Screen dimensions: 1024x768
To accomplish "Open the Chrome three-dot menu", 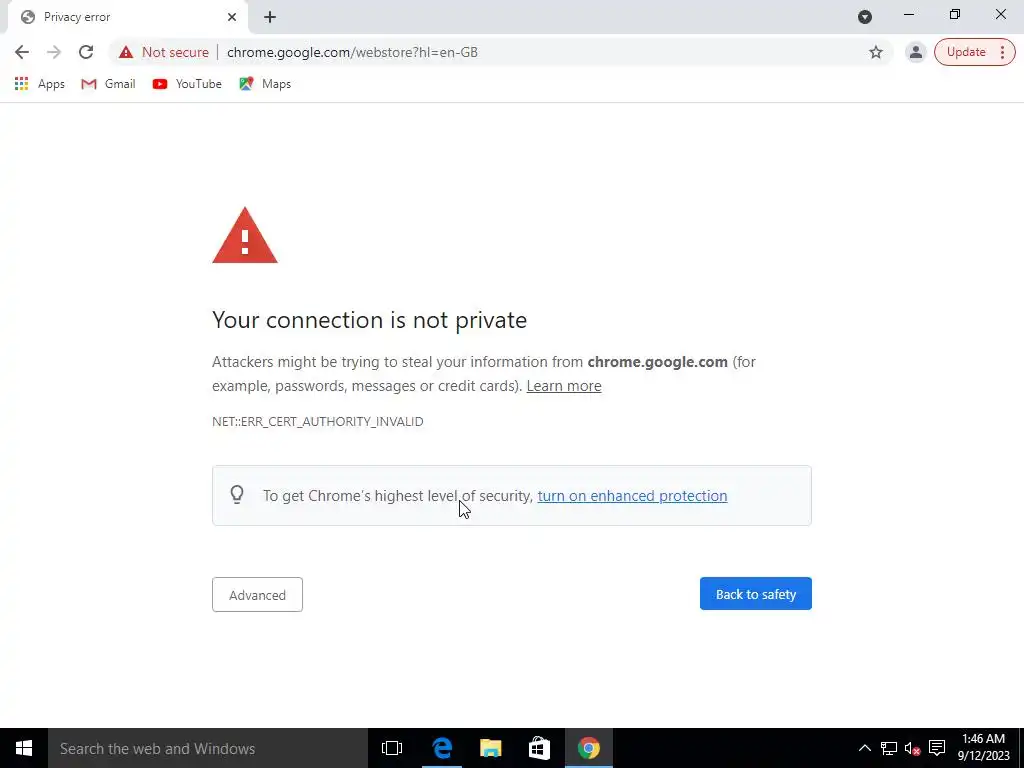I will (1002, 52).
